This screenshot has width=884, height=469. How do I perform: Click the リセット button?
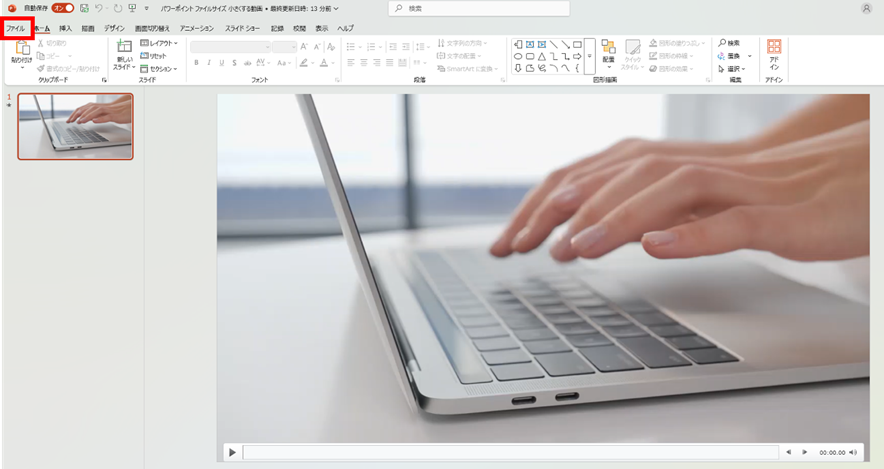[x=154, y=56]
